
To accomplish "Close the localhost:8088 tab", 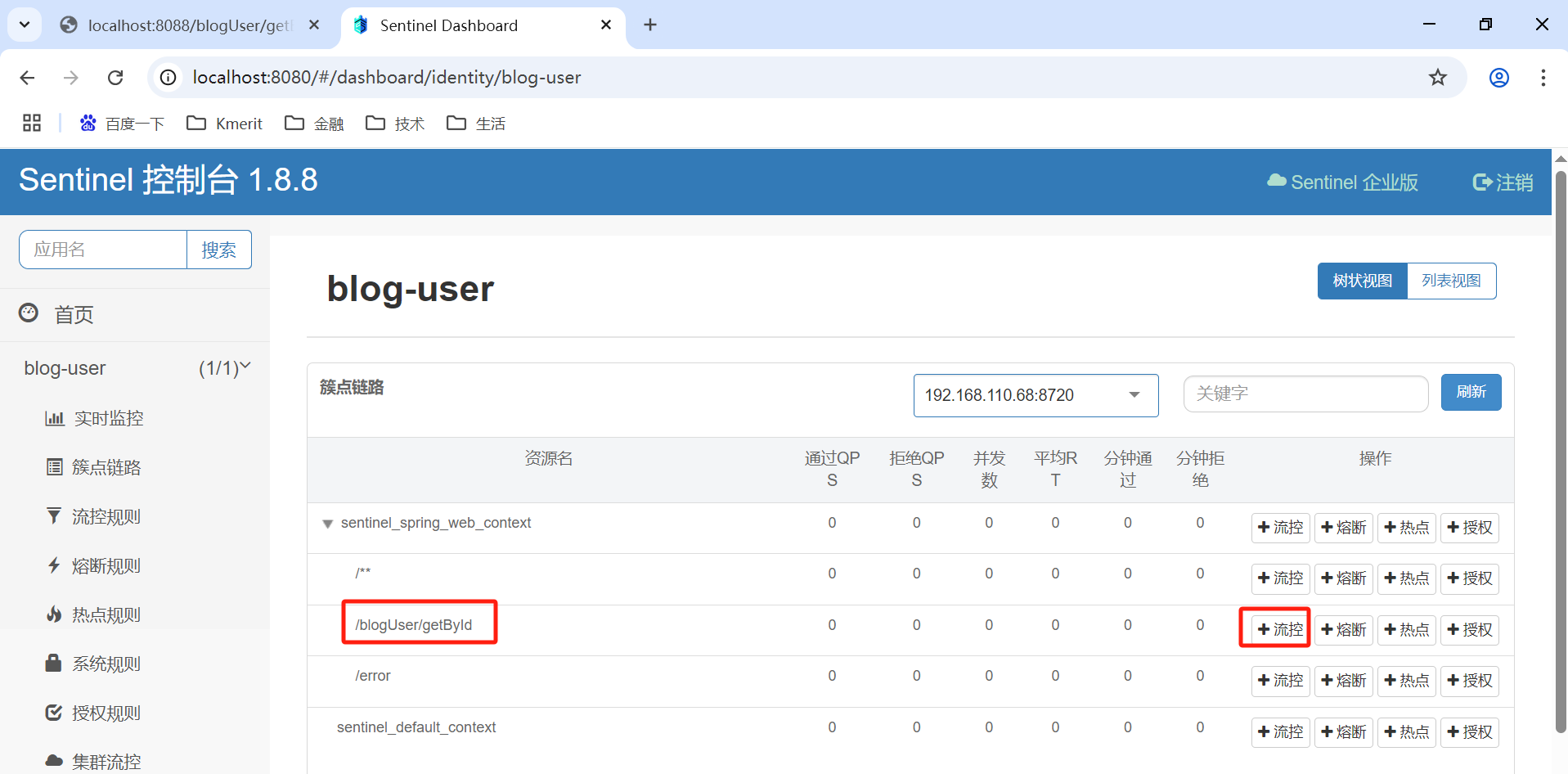I will (x=314, y=25).
